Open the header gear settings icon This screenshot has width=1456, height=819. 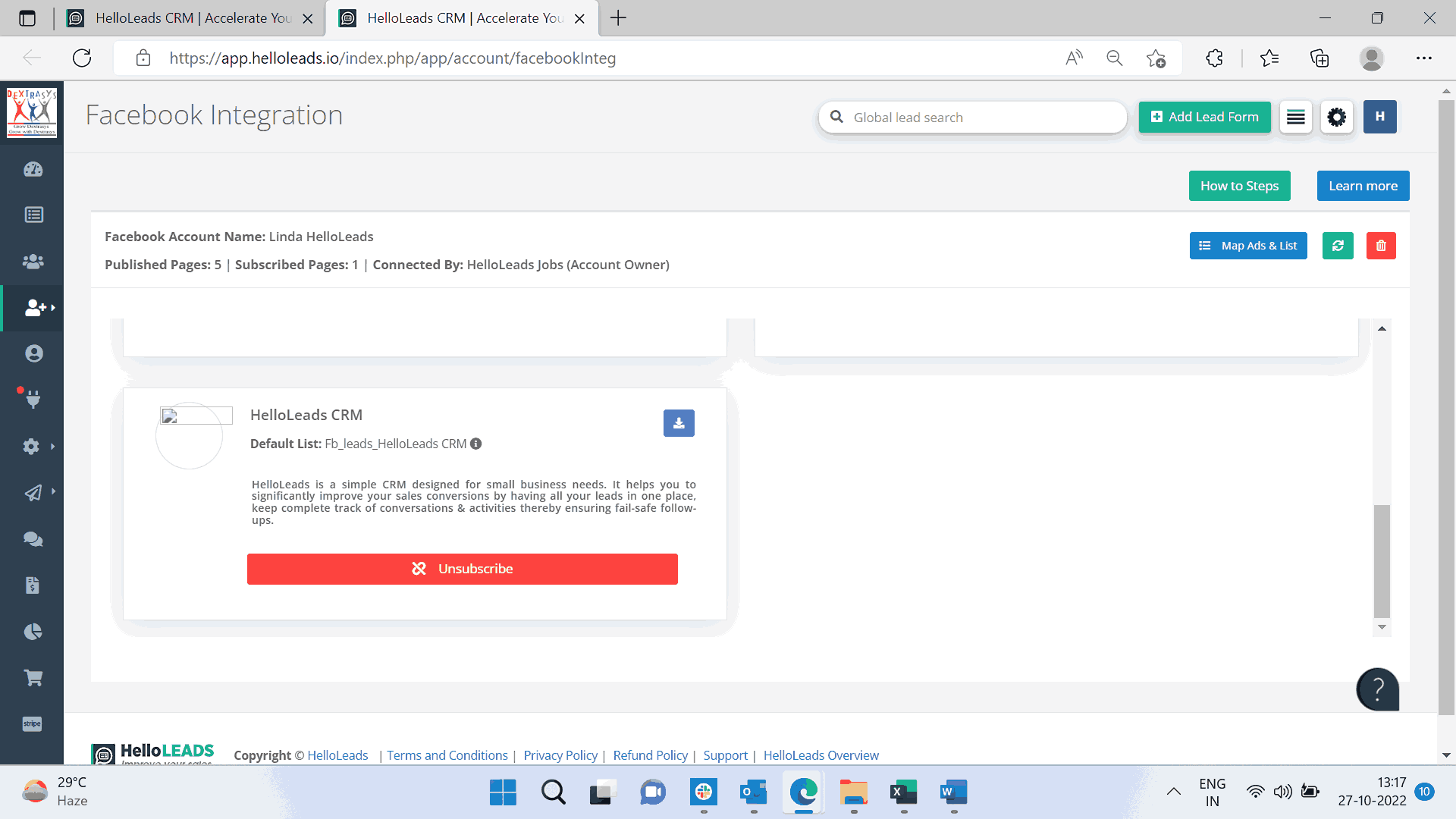pyautogui.click(x=1337, y=117)
